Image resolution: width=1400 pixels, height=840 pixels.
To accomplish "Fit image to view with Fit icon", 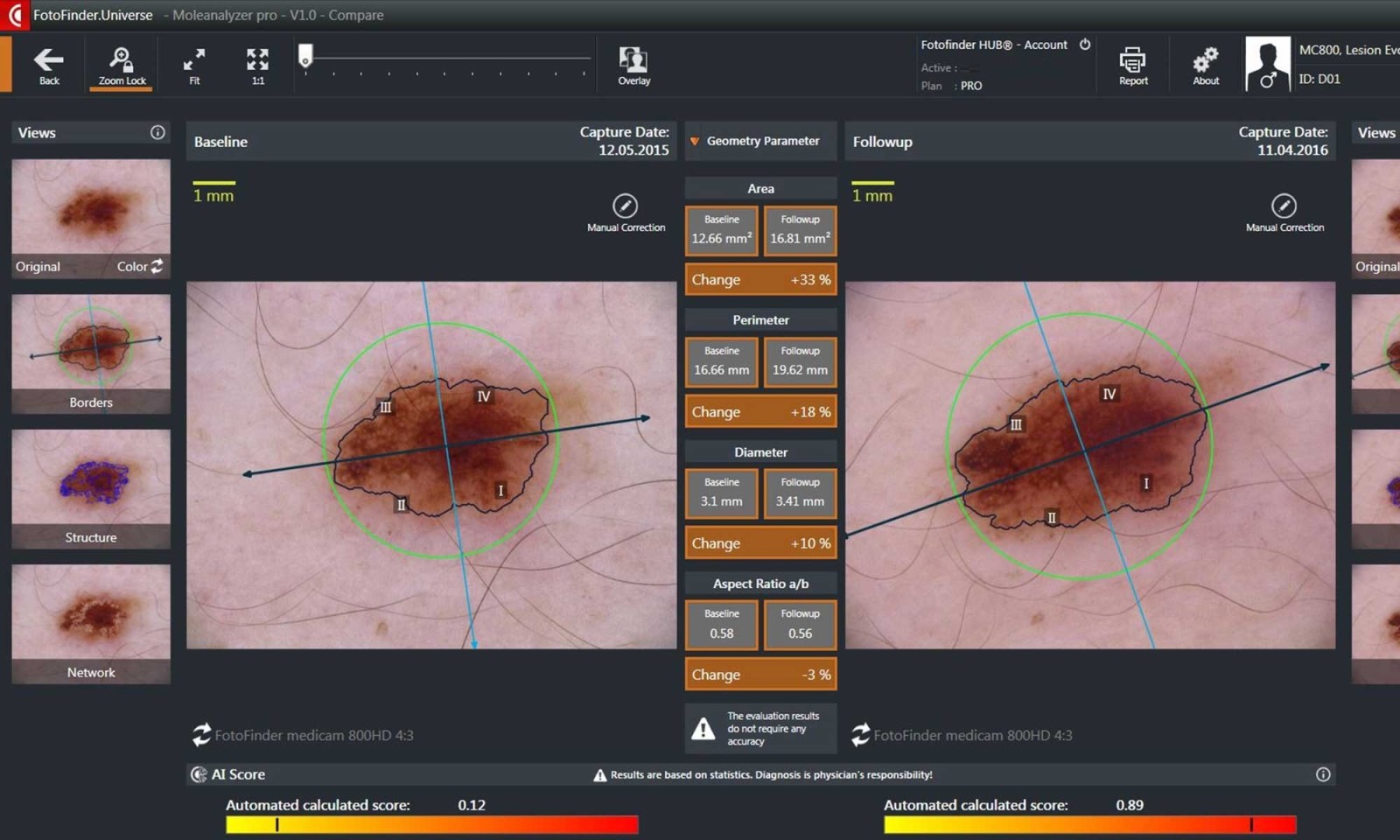I will [194, 66].
